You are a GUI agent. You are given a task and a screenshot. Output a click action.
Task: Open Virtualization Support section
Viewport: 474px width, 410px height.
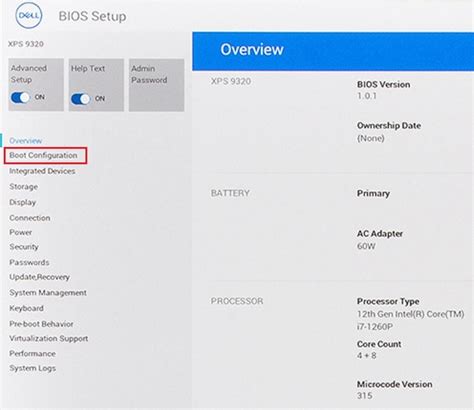(49, 338)
